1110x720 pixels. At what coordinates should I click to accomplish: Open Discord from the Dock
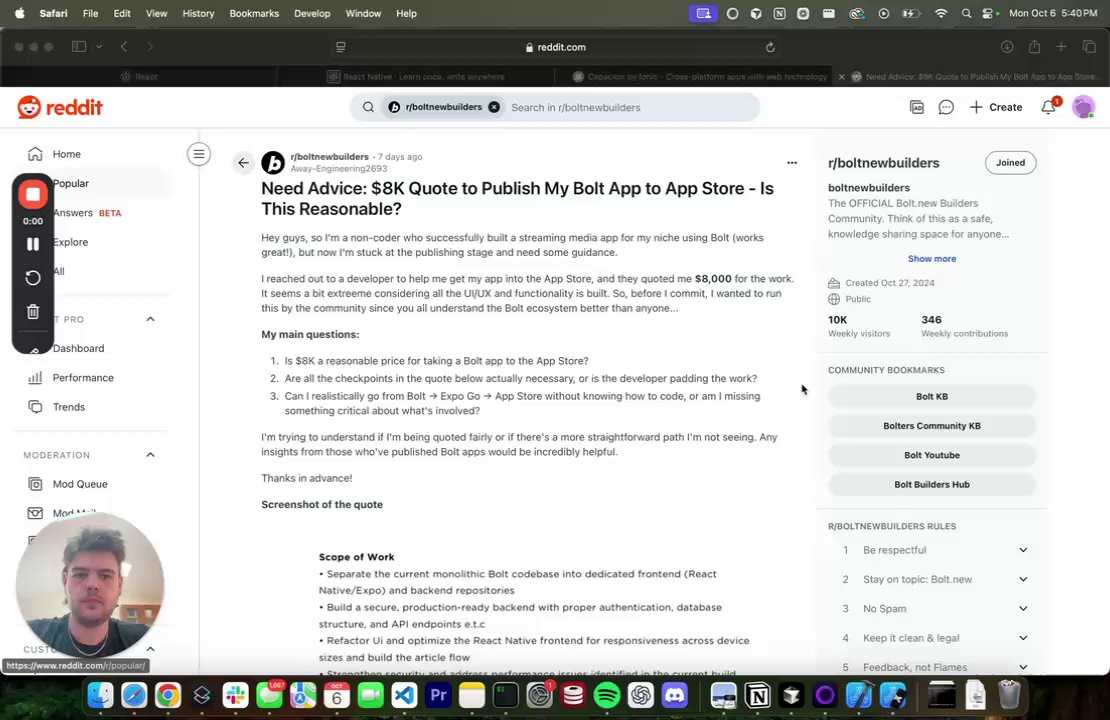(674, 695)
